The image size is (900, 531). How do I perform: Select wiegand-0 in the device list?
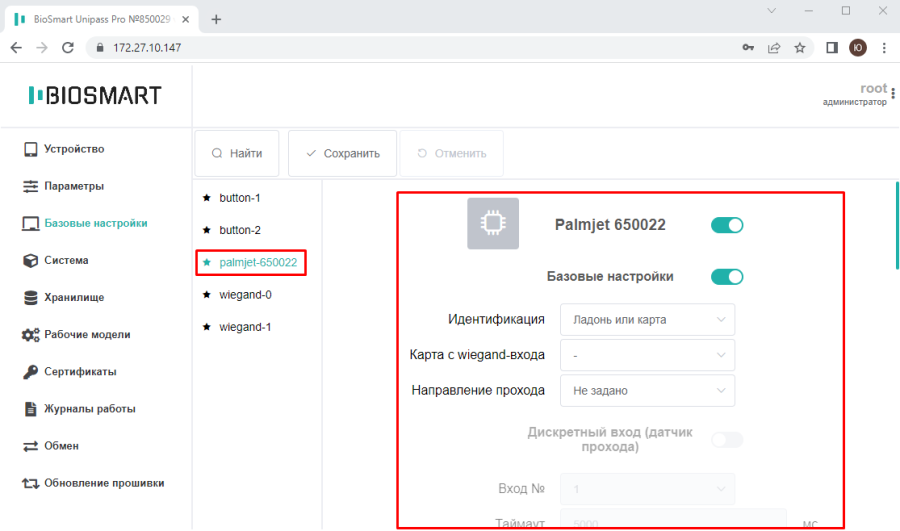(x=245, y=294)
